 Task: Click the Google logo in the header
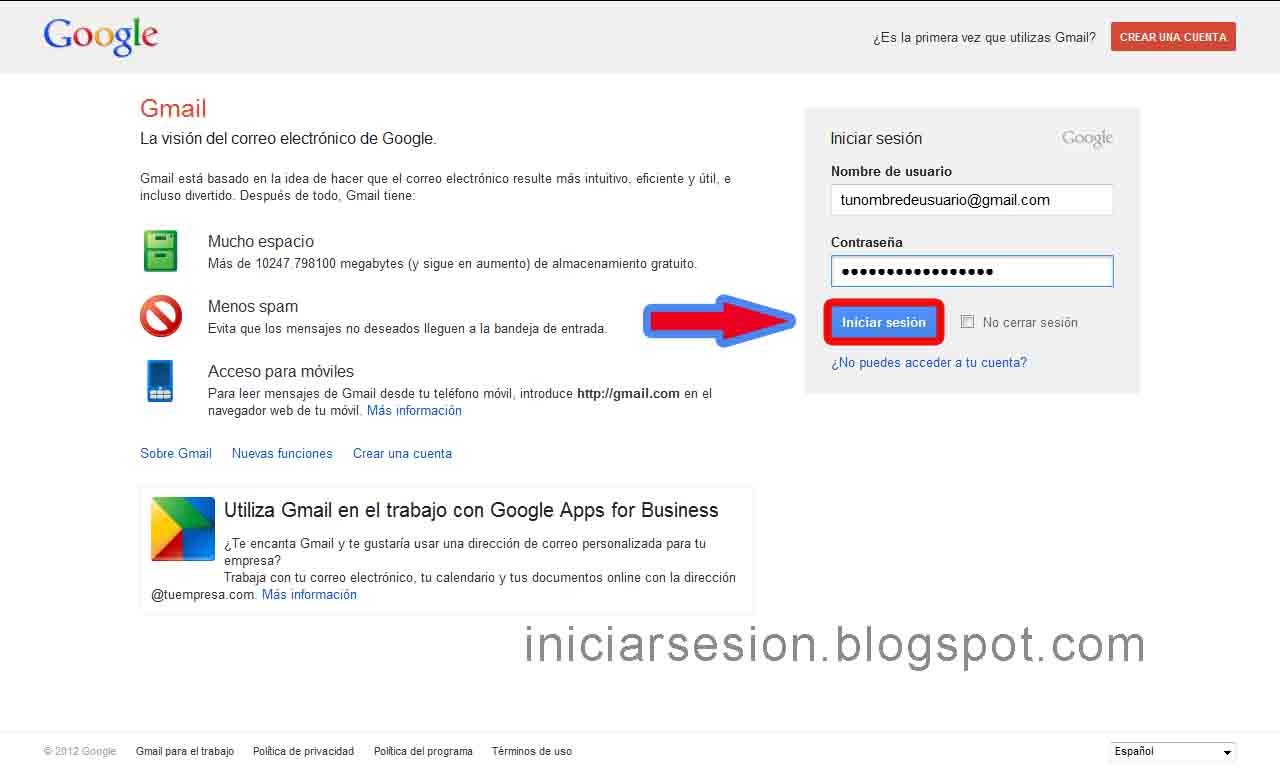(101, 37)
